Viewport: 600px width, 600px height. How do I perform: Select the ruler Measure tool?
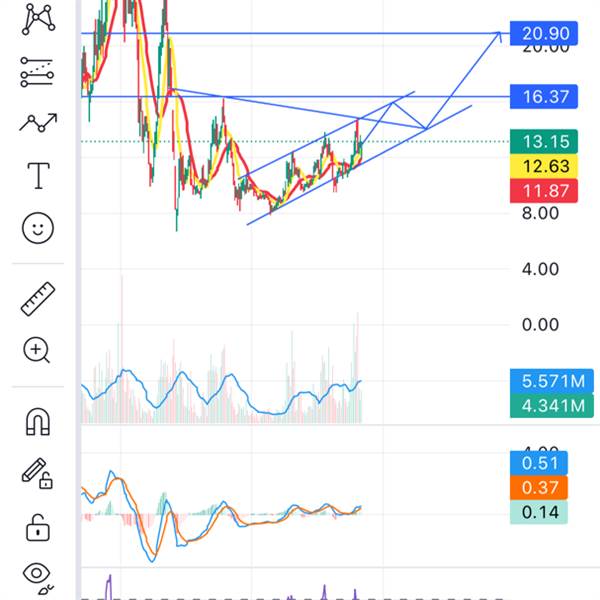pyautogui.click(x=38, y=299)
